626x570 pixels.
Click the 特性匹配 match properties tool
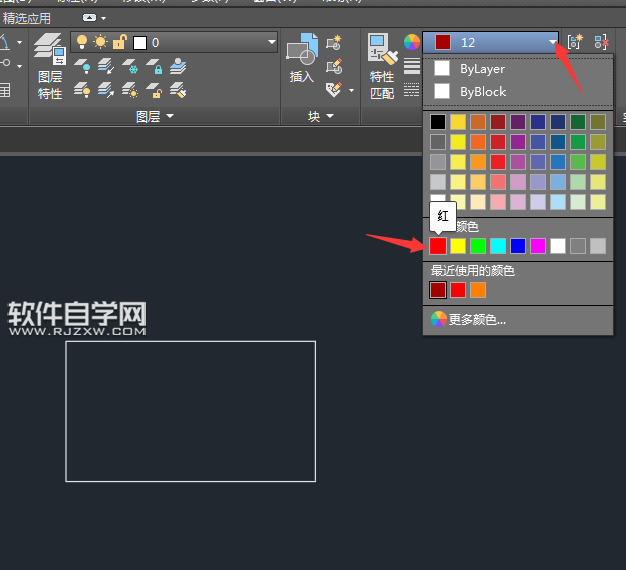click(x=382, y=66)
